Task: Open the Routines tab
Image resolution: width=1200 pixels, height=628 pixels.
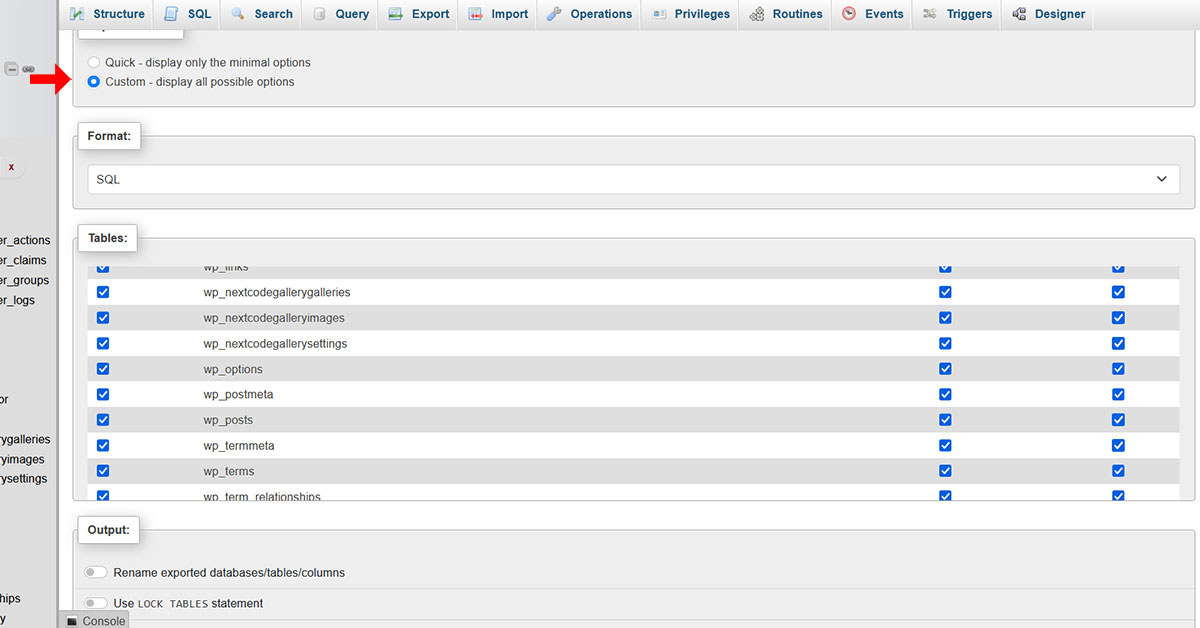Action: [x=785, y=14]
